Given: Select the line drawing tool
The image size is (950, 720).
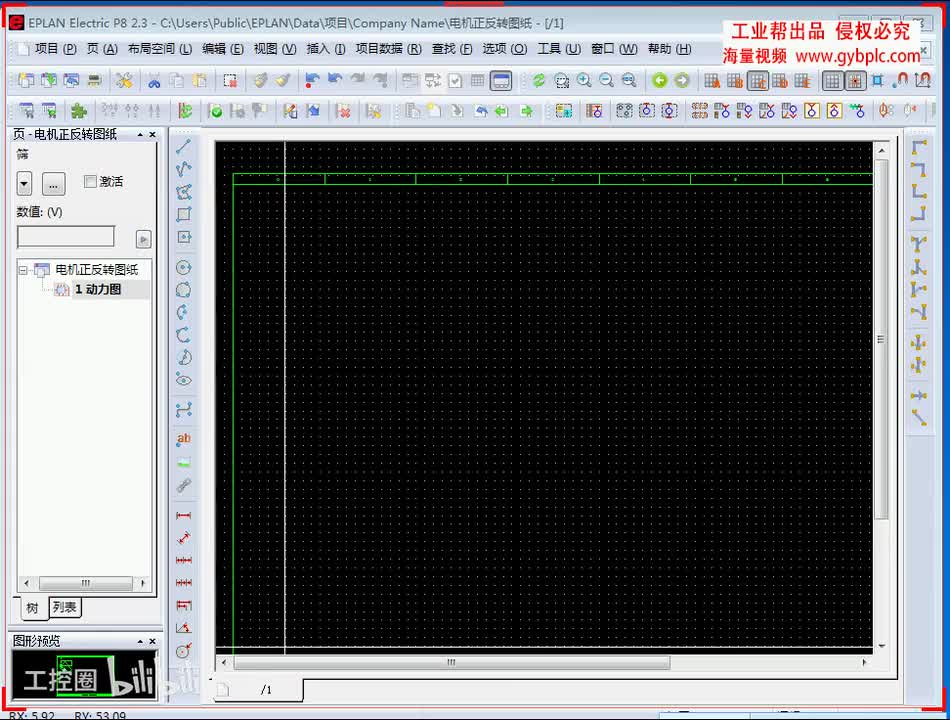Looking at the screenshot, I should click(184, 146).
